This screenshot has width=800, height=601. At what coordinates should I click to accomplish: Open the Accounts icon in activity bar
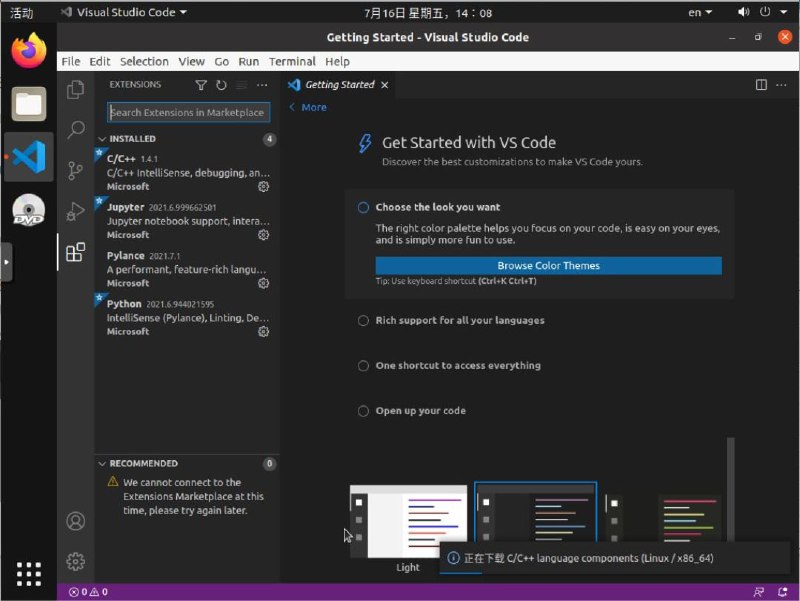tap(75, 521)
